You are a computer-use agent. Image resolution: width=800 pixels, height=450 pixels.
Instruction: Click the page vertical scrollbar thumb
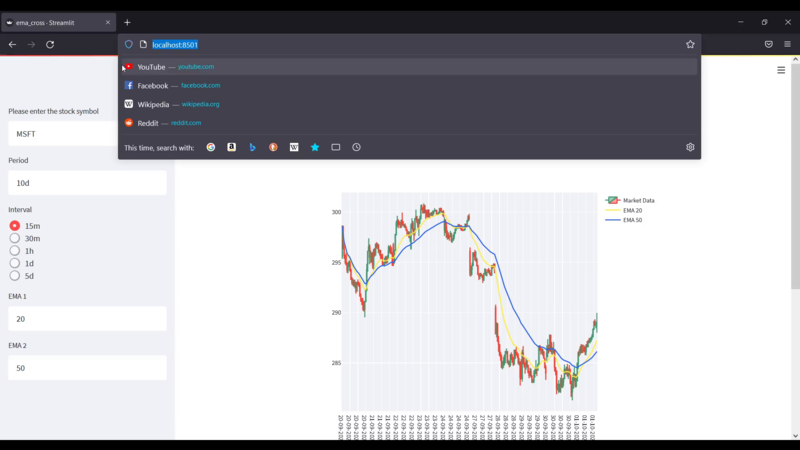point(795,177)
